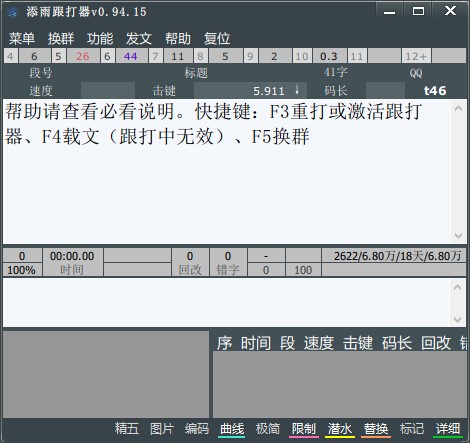The image size is (470, 443).
Task: Click the count 26 in speed bar
Action: coord(83,56)
